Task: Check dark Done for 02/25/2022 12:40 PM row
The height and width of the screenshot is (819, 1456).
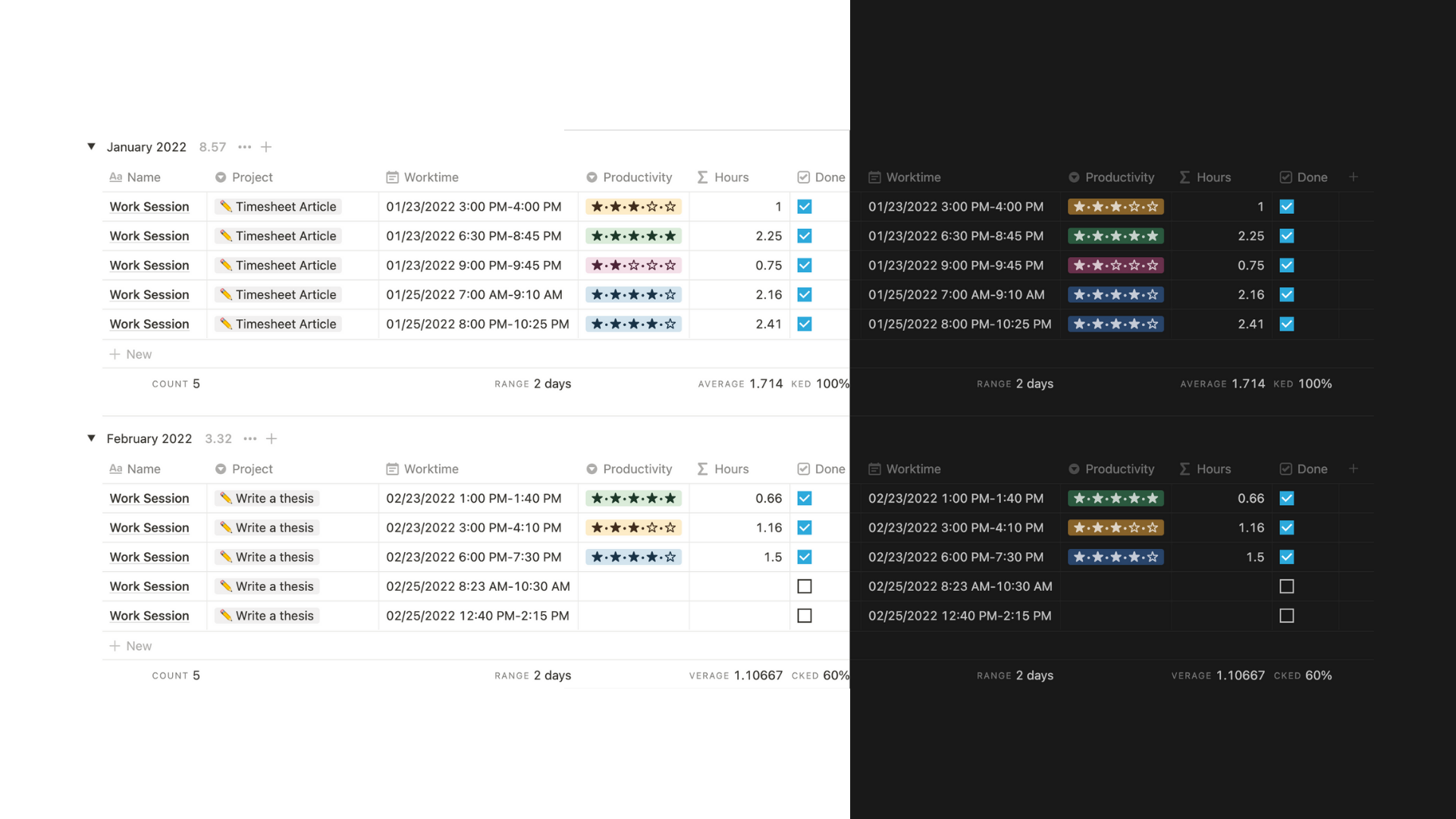Action: (1287, 616)
